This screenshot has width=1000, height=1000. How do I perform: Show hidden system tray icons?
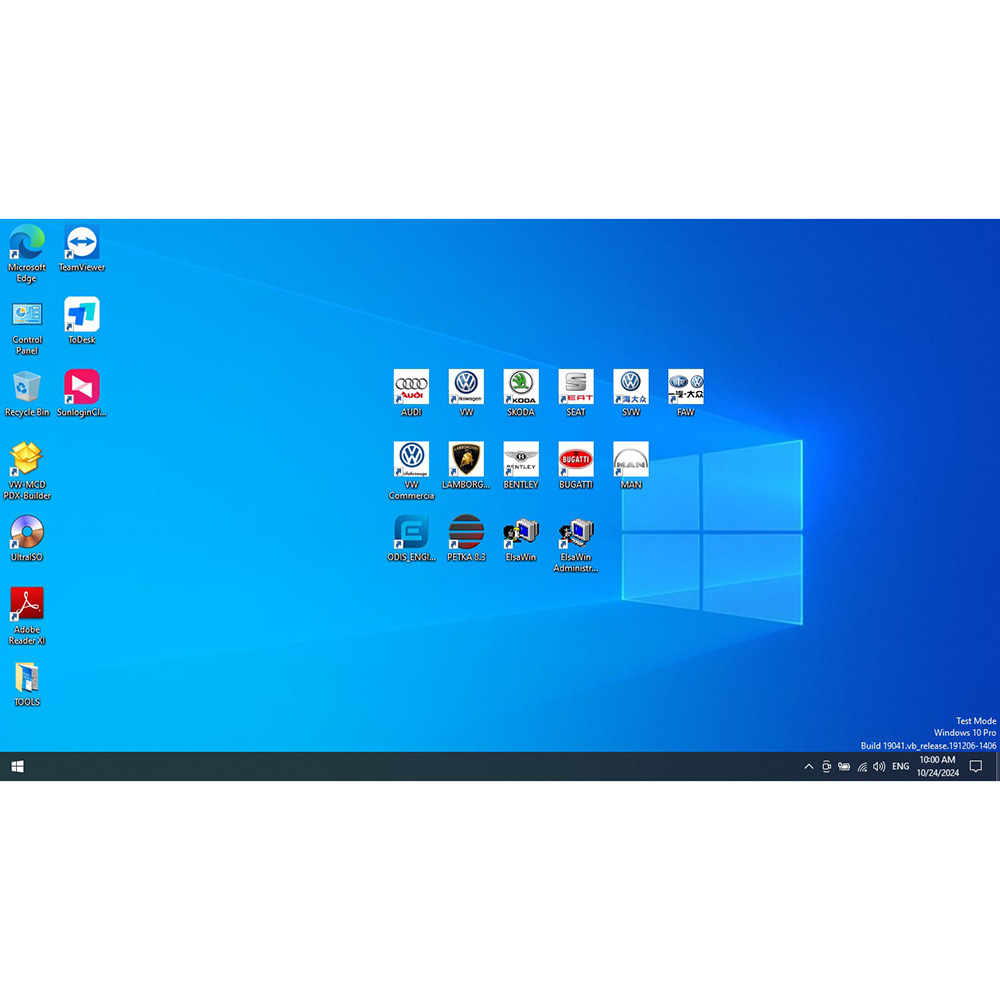click(808, 767)
